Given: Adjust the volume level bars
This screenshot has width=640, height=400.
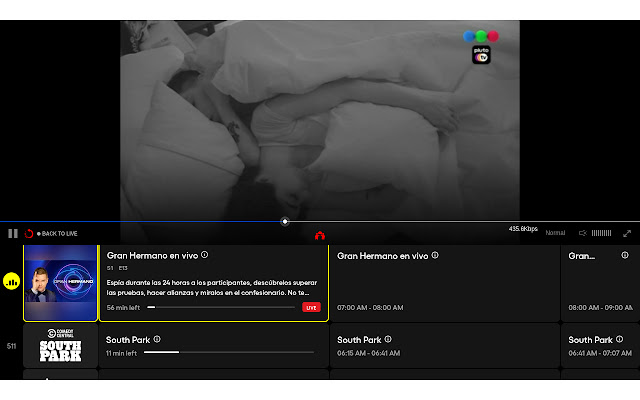Looking at the screenshot, I should point(601,233).
